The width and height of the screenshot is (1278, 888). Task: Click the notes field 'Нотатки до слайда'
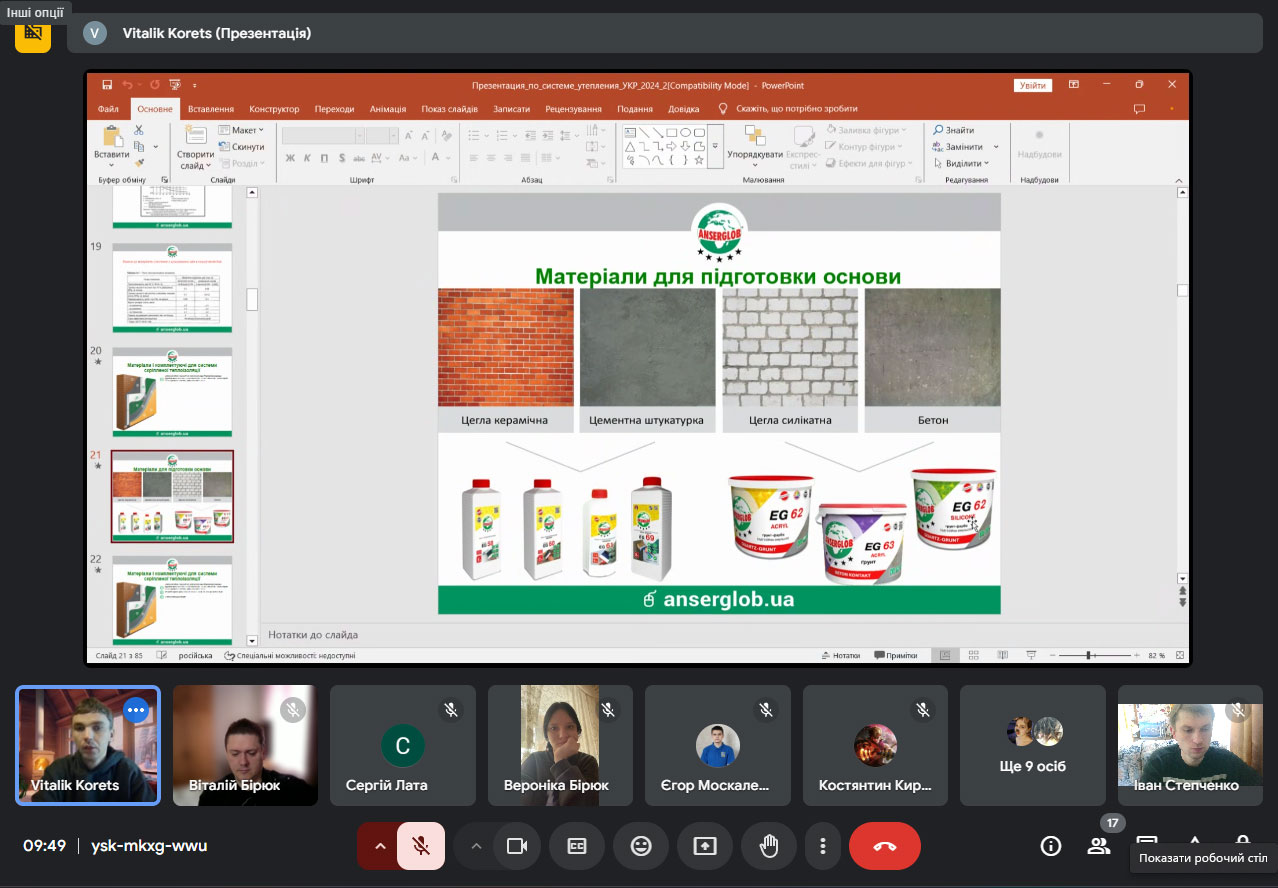[314, 634]
